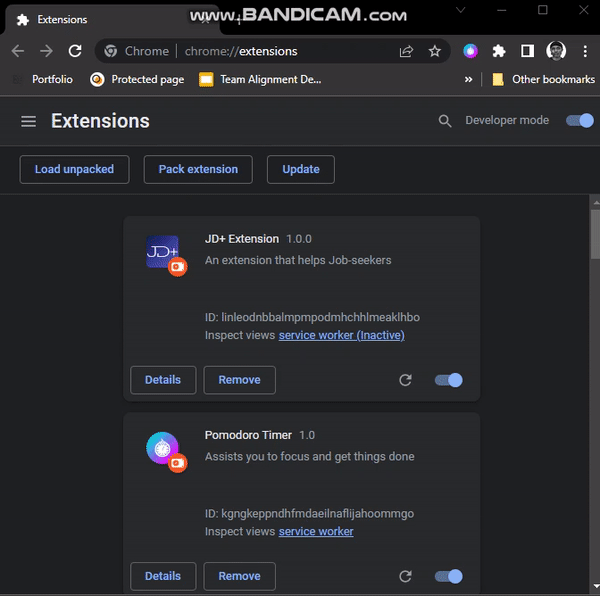Open JD+ service worker (Inactive) link
The image size is (600, 596).
[341, 335]
